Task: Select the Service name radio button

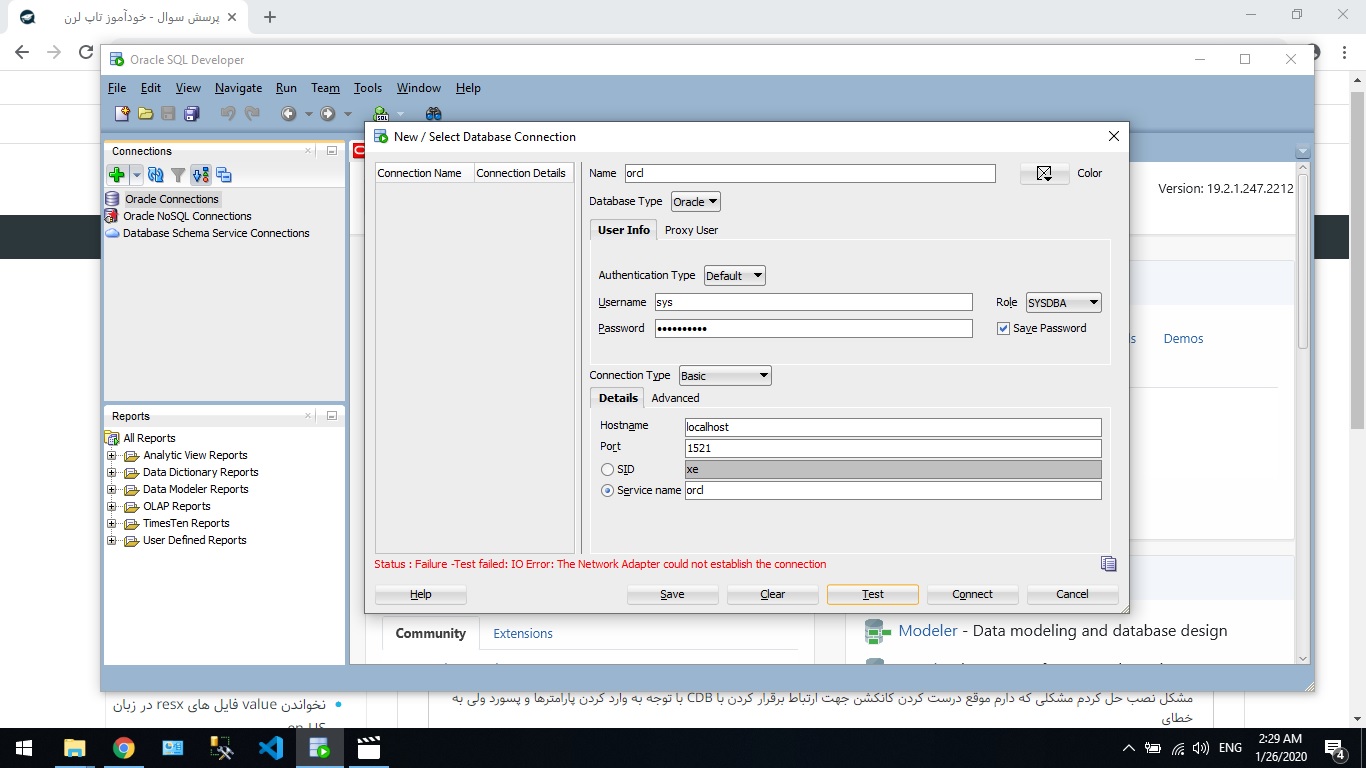Action: click(x=607, y=491)
